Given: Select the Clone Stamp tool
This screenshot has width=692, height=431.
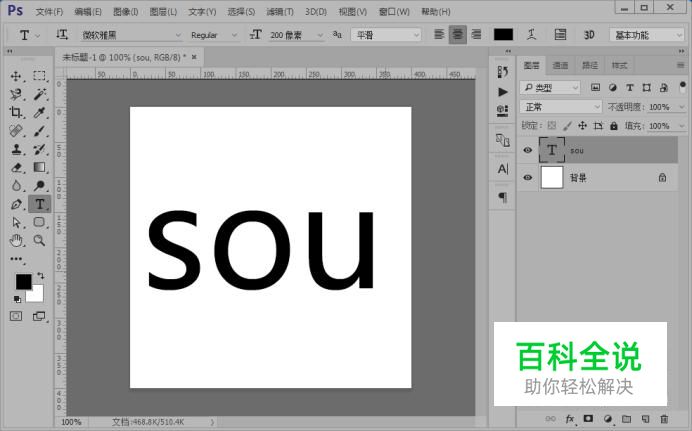Looking at the screenshot, I should point(16,149).
